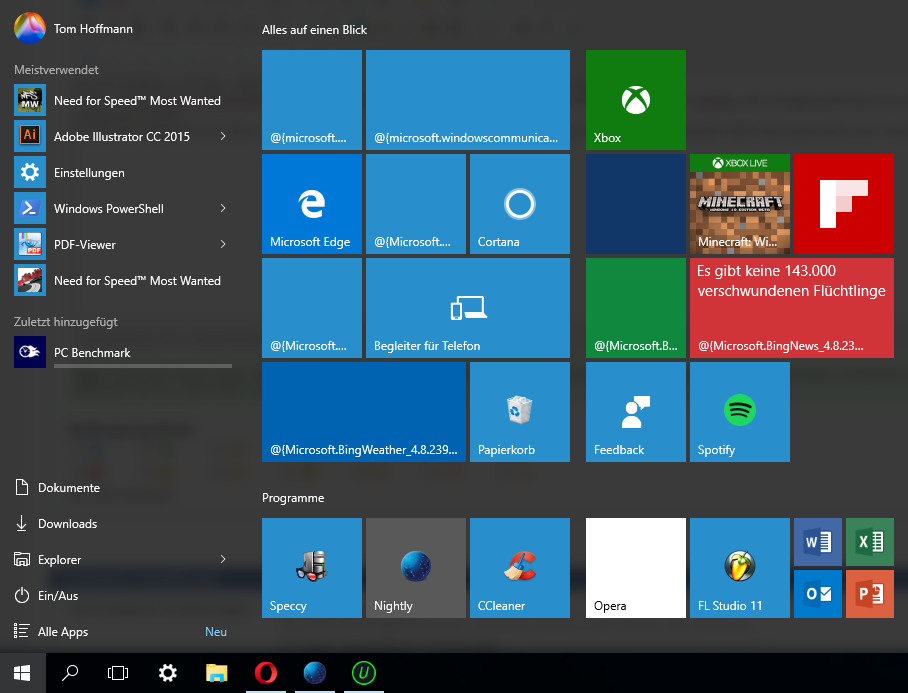Open the PowerPoint small tile

(x=870, y=594)
